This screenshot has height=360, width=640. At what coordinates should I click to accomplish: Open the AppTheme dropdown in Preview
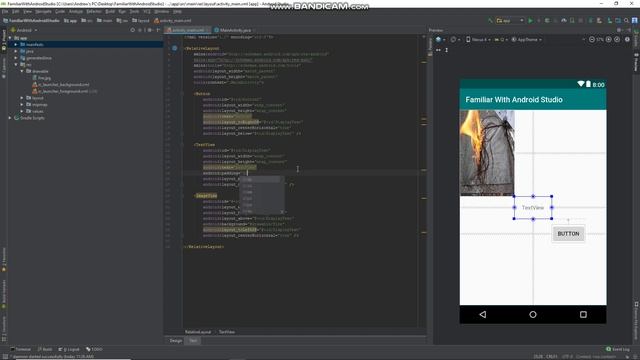(x=527, y=40)
